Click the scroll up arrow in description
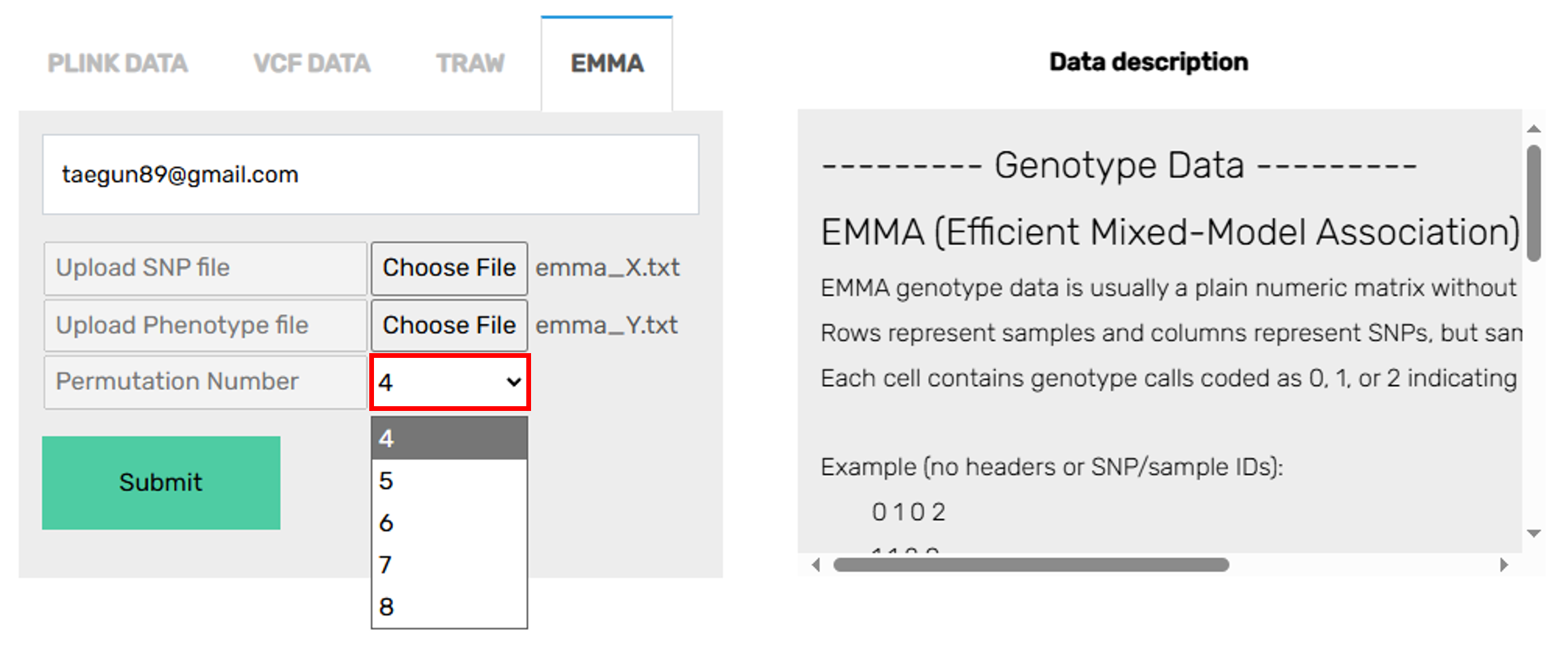The image size is (1568, 645). pyautogui.click(x=1533, y=129)
